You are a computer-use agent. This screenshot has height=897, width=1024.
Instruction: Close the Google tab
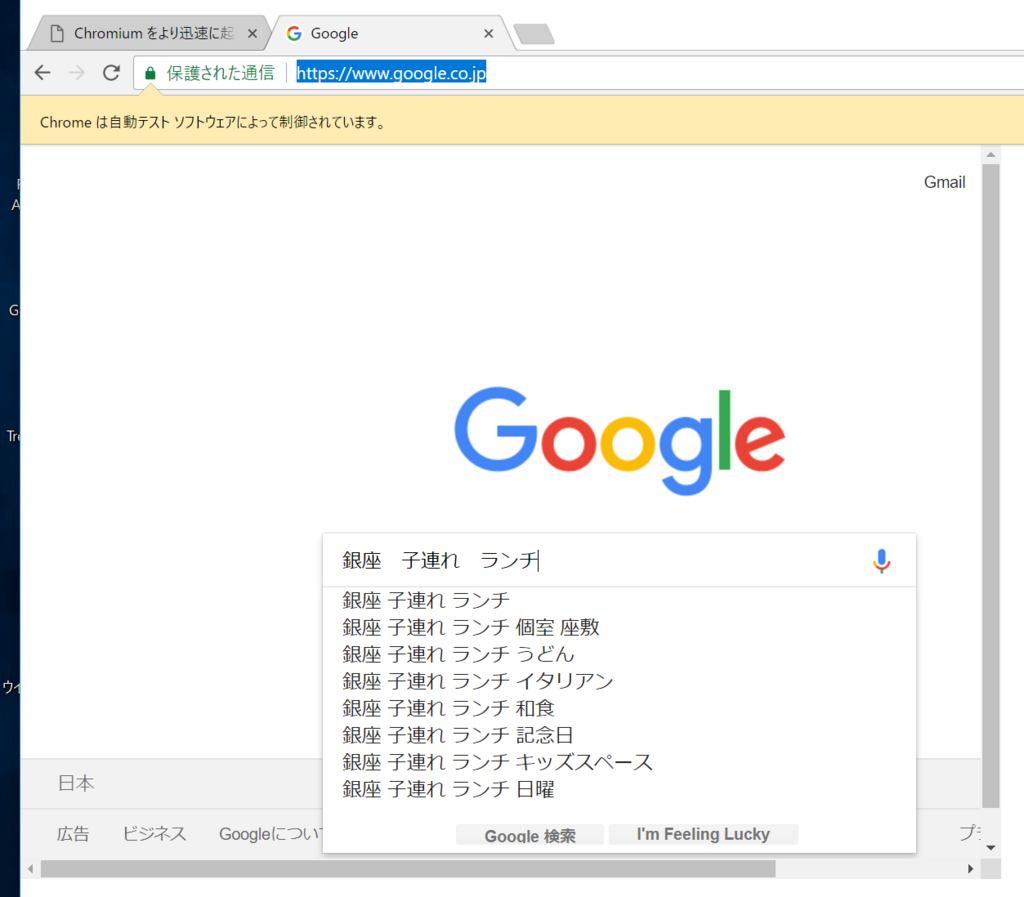click(488, 33)
